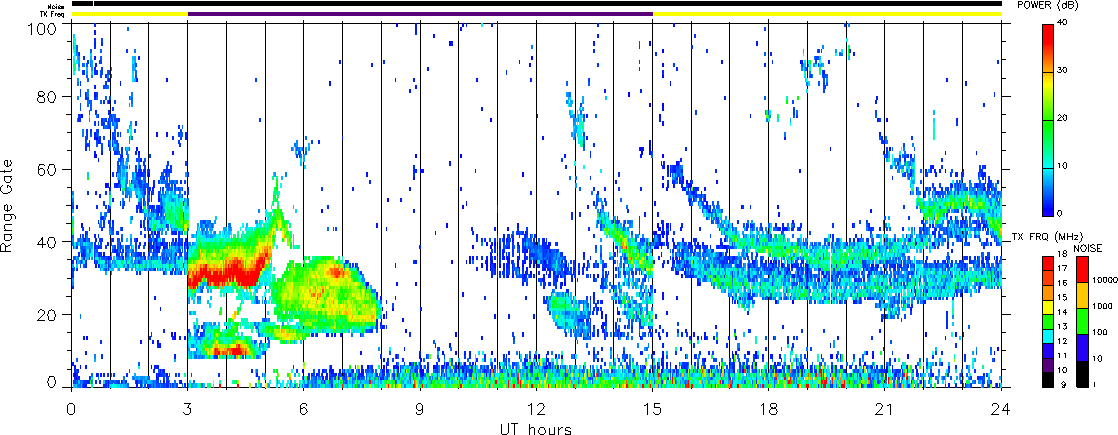The image size is (1118, 435).
Task: Click the 18 tick label on the UT hours axis
Action: (x=769, y=409)
